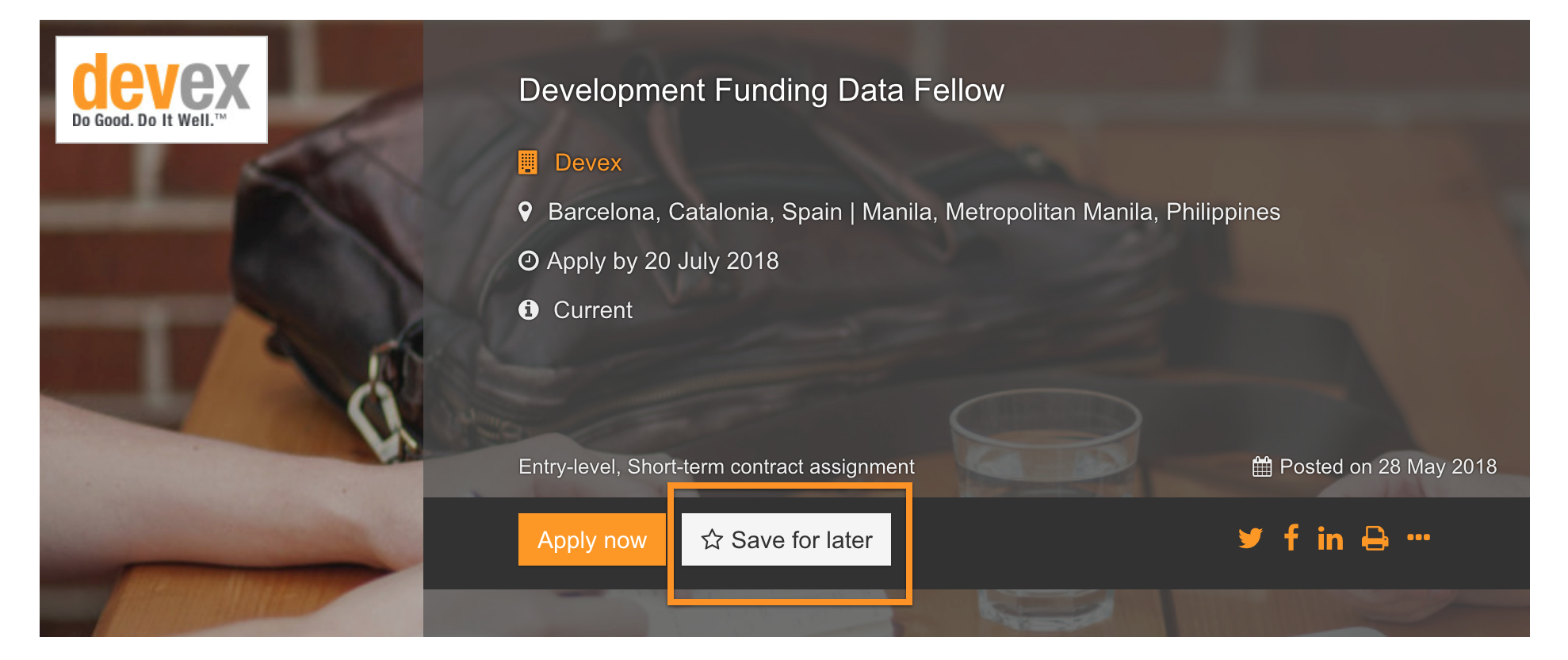Save this job for later

[x=786, y=539]
